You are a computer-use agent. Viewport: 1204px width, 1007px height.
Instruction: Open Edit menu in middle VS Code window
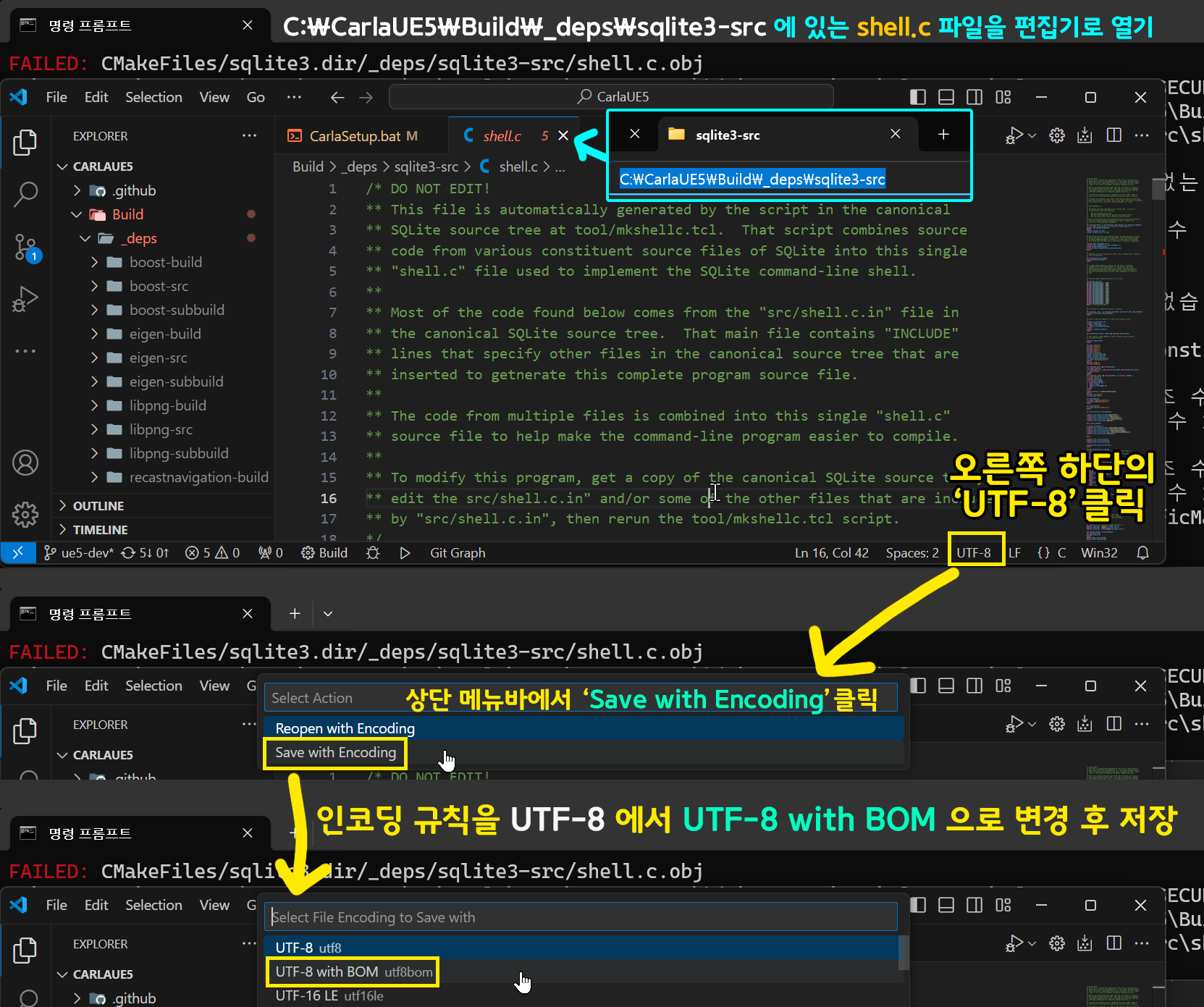[96, 686]
